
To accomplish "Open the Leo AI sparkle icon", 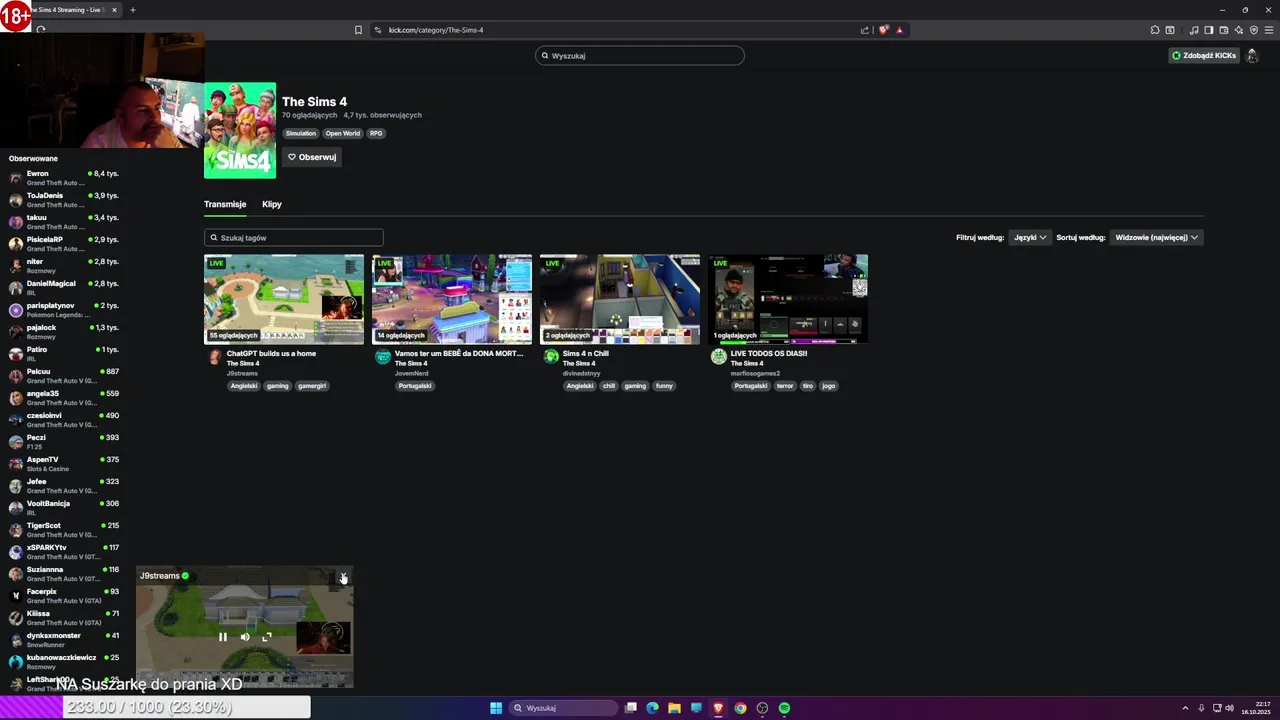I will [x=1238, y=30].
